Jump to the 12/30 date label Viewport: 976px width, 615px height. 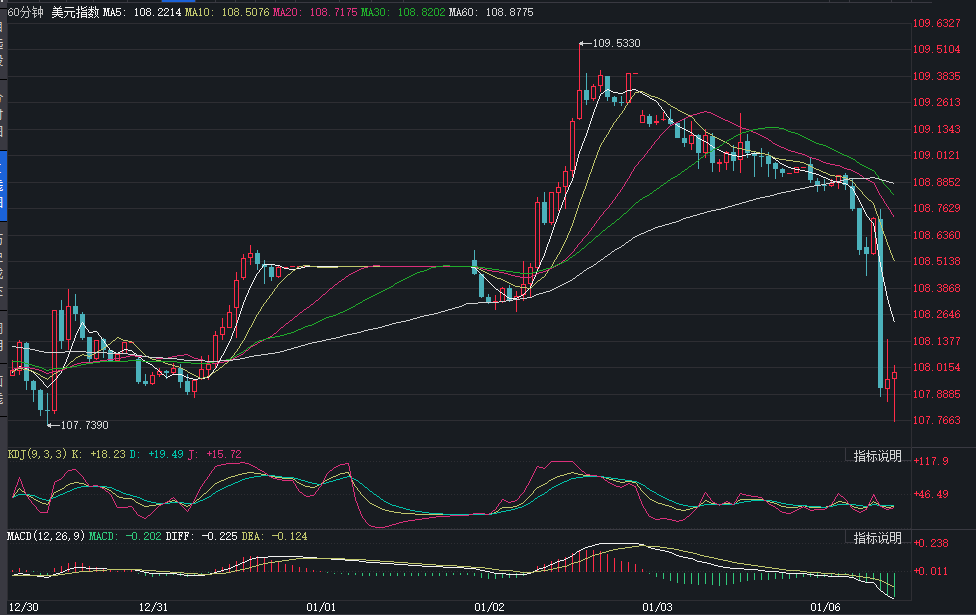pos(25,607)
